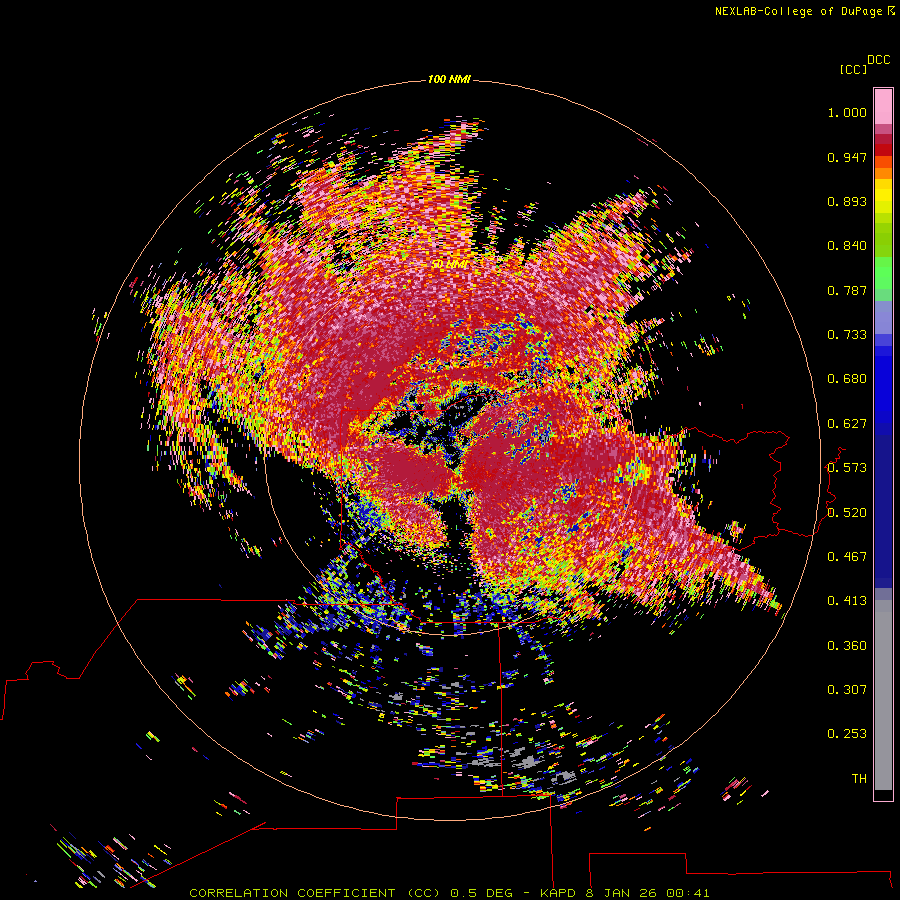Click the 1.000 scale value
The height and width of the screenshot is (900, 900).
[847, 112]
